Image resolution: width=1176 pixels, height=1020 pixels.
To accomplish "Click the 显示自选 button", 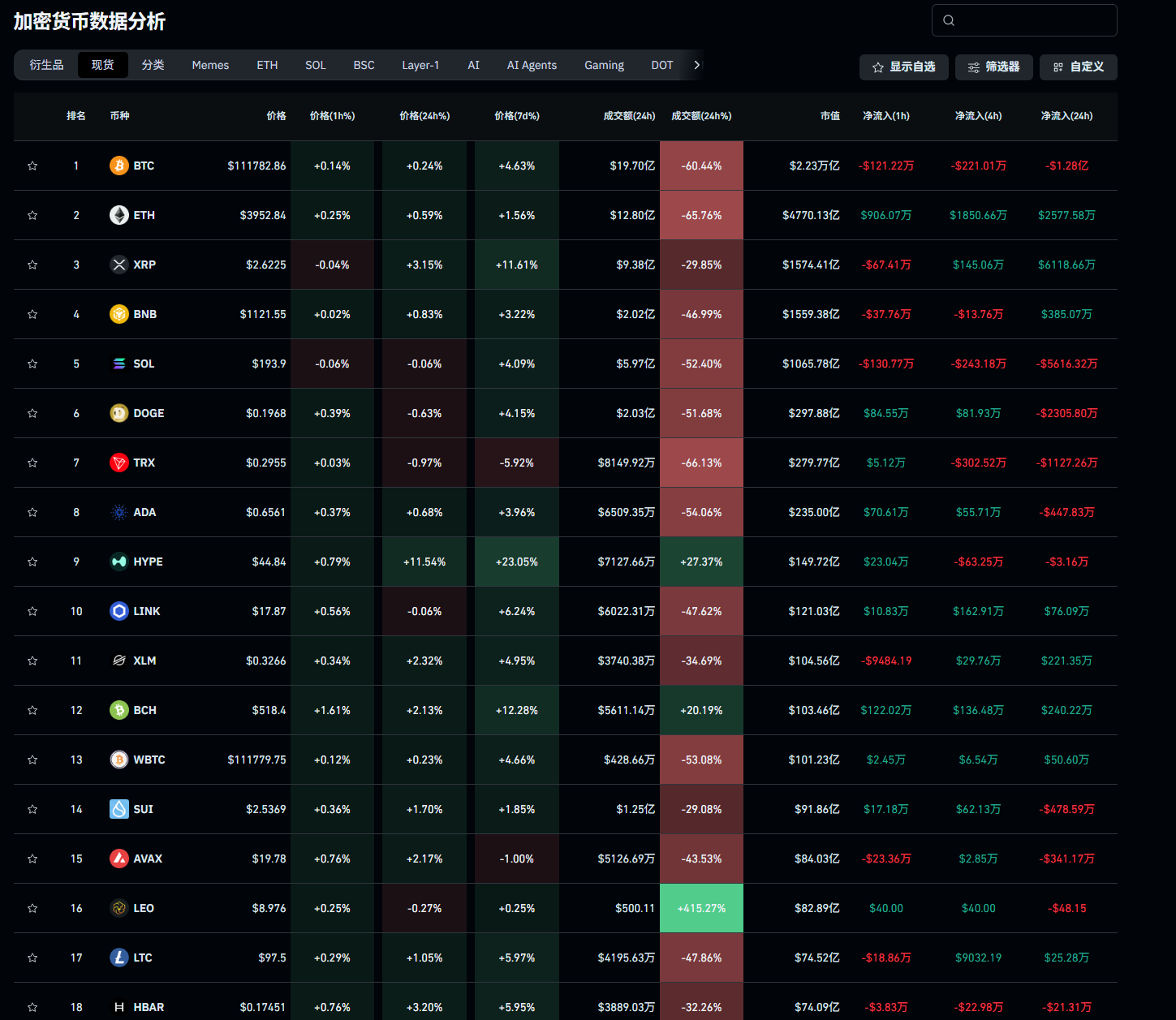I will point(903,67).
